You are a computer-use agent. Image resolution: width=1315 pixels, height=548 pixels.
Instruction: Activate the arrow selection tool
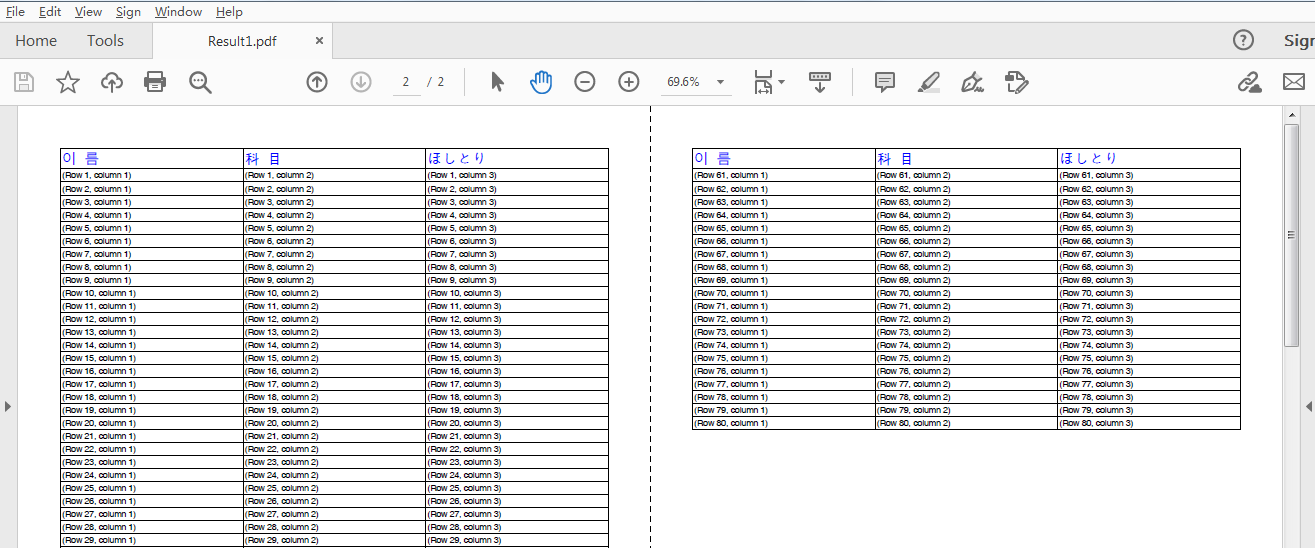(497, 82)
